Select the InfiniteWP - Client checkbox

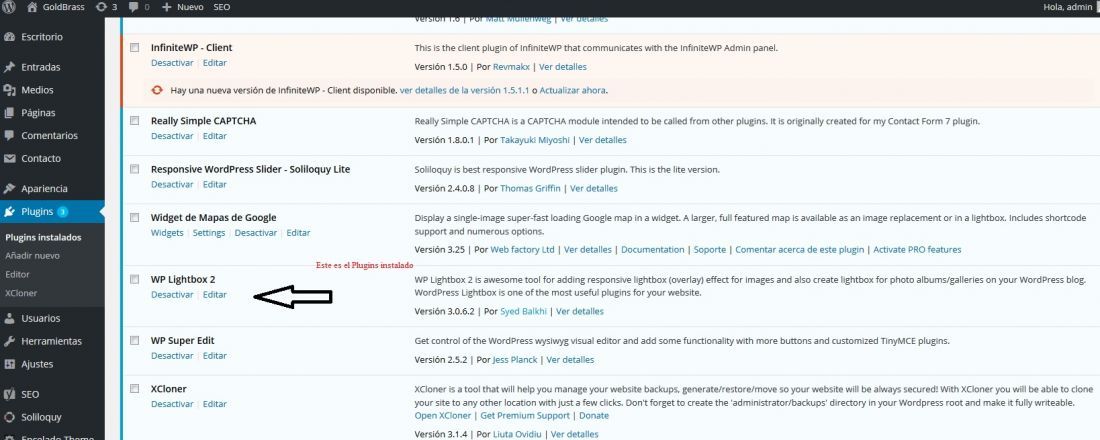pos(135,47)
